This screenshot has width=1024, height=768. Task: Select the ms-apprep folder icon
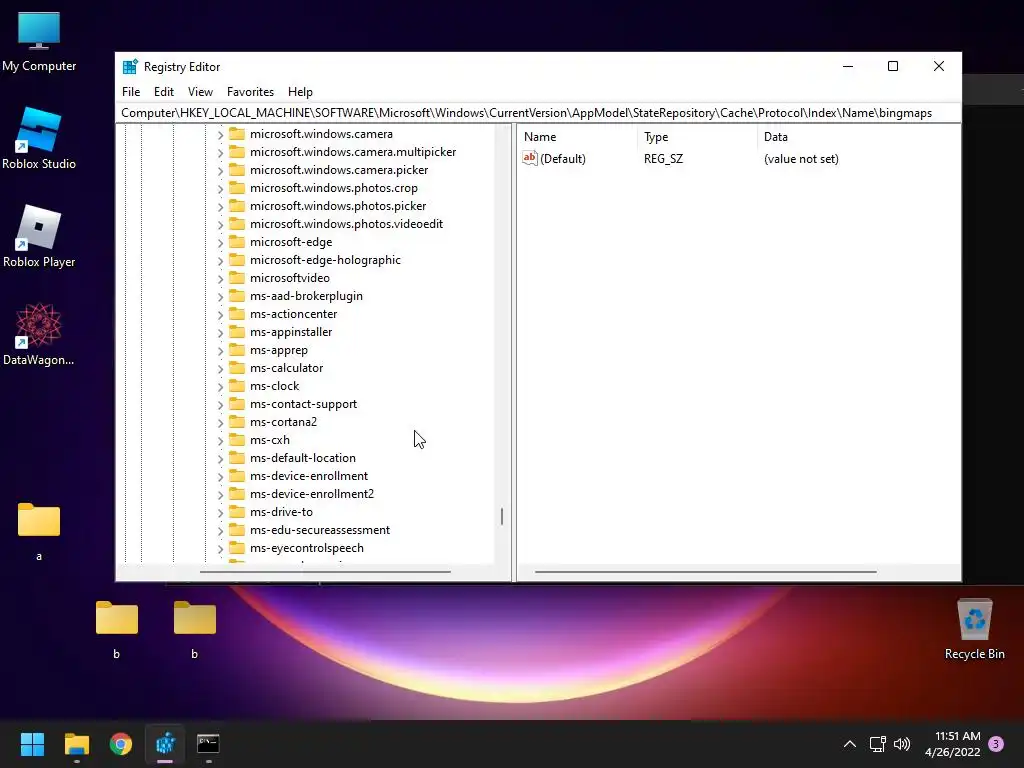237,350
